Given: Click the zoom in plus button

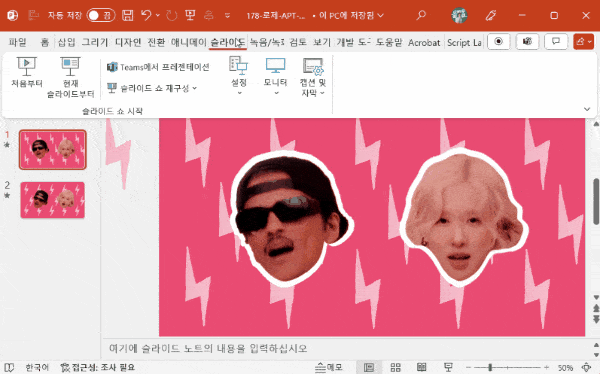Looking at the screenshot, I should [x=546, y=367].
